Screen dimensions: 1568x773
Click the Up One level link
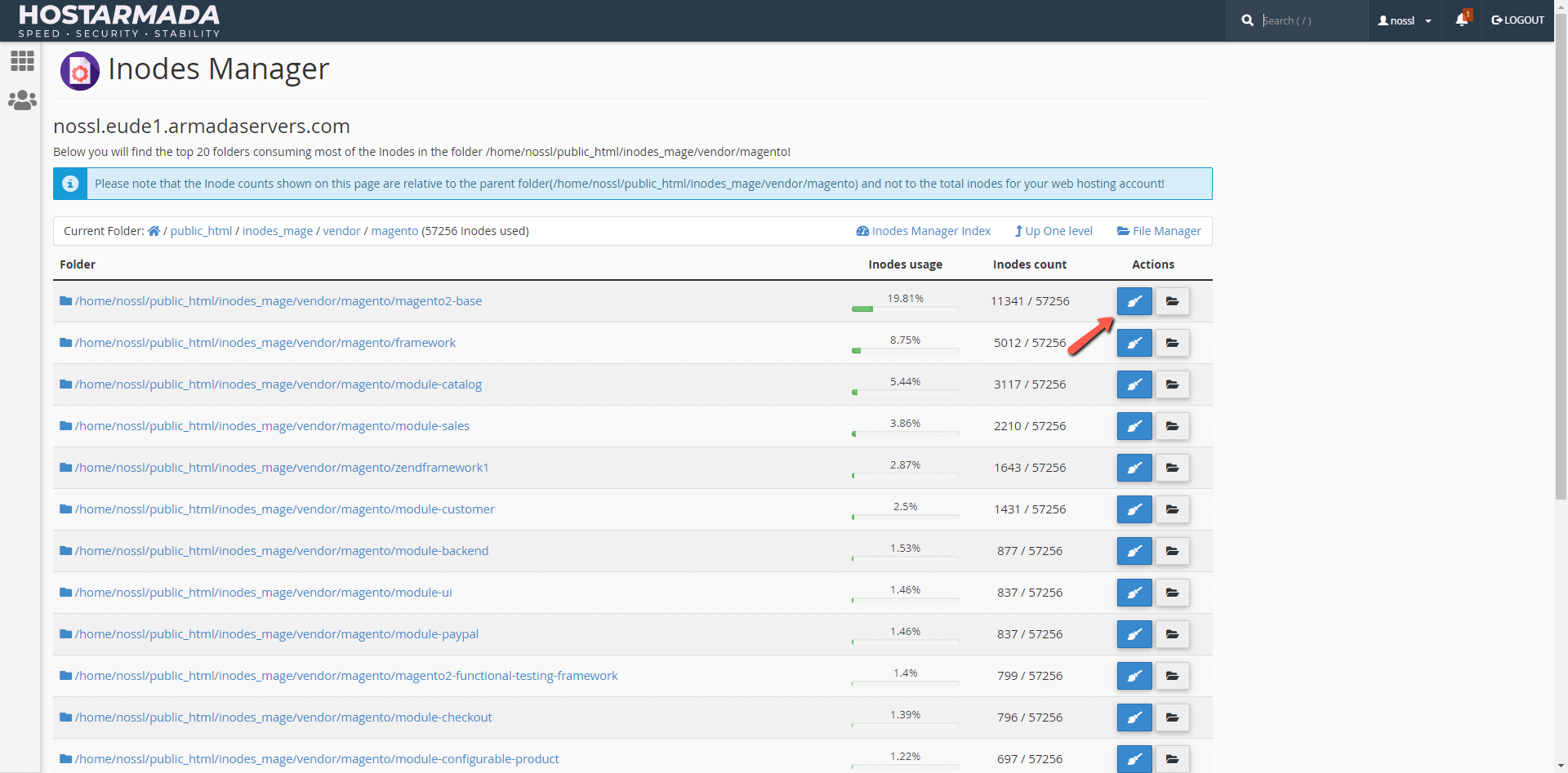coord(1053,231)
